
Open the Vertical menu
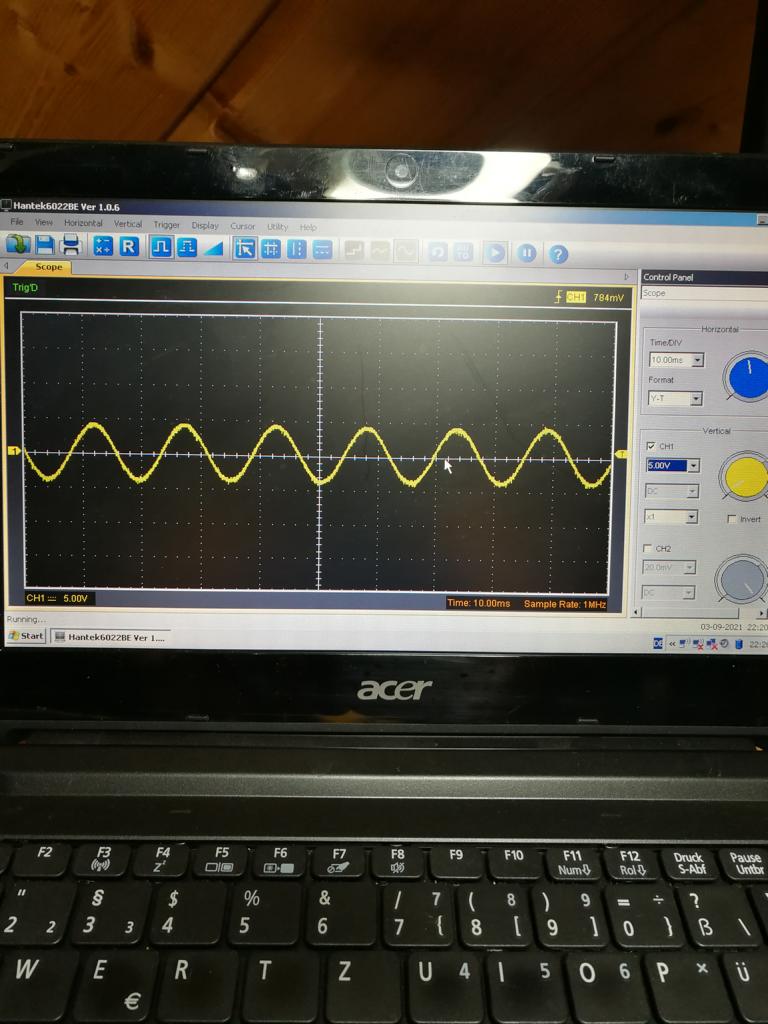click(x=128, y=224)
